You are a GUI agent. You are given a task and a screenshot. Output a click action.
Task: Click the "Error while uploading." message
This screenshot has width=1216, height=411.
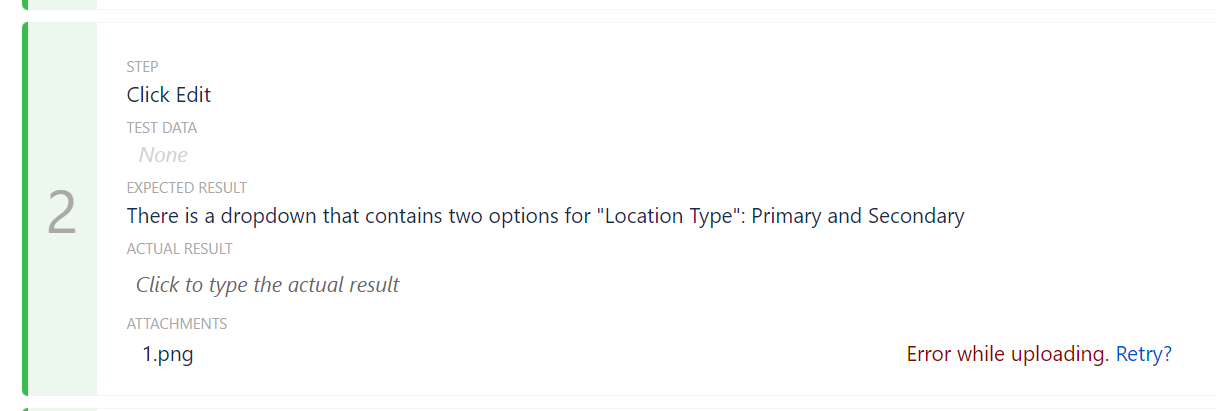click(x=1008, y=354)
